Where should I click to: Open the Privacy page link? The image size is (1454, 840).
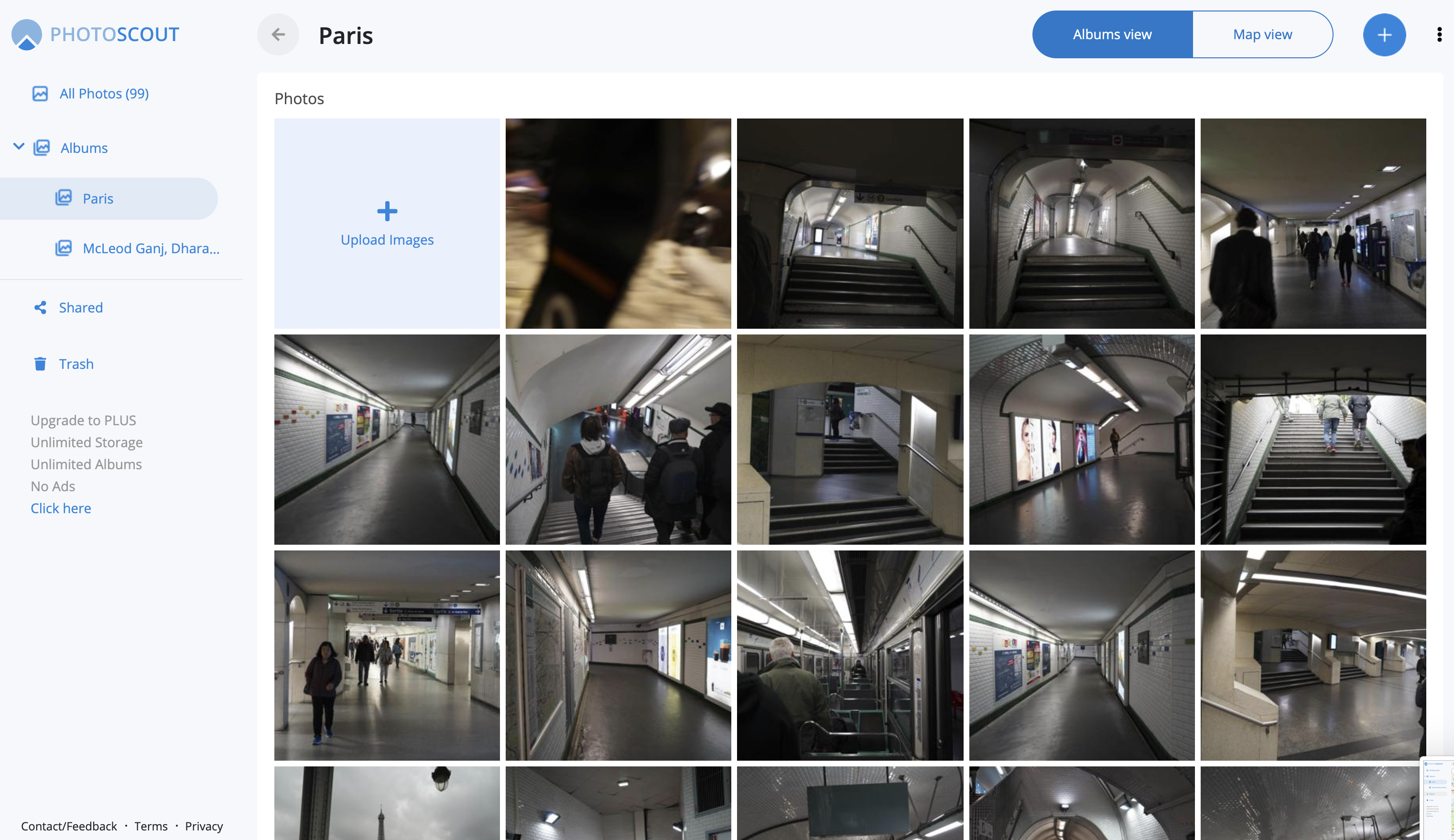203,826
